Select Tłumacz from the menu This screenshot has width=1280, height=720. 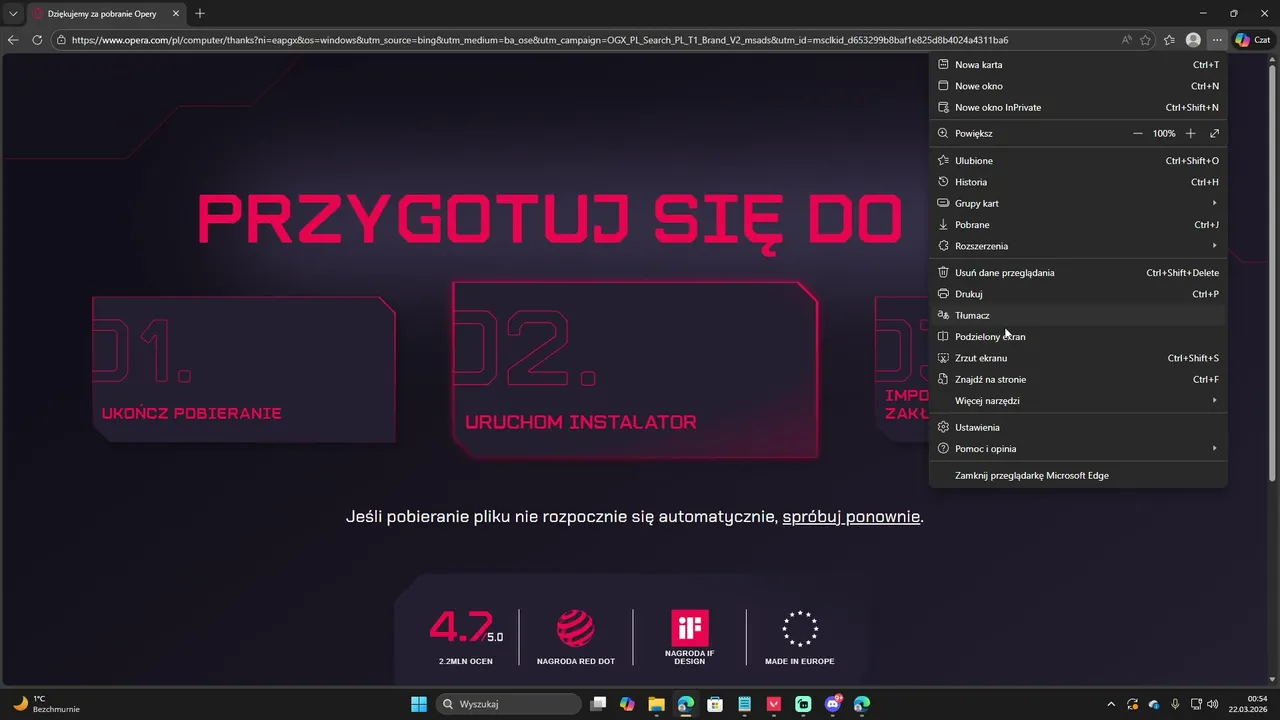pos(1078,315)
